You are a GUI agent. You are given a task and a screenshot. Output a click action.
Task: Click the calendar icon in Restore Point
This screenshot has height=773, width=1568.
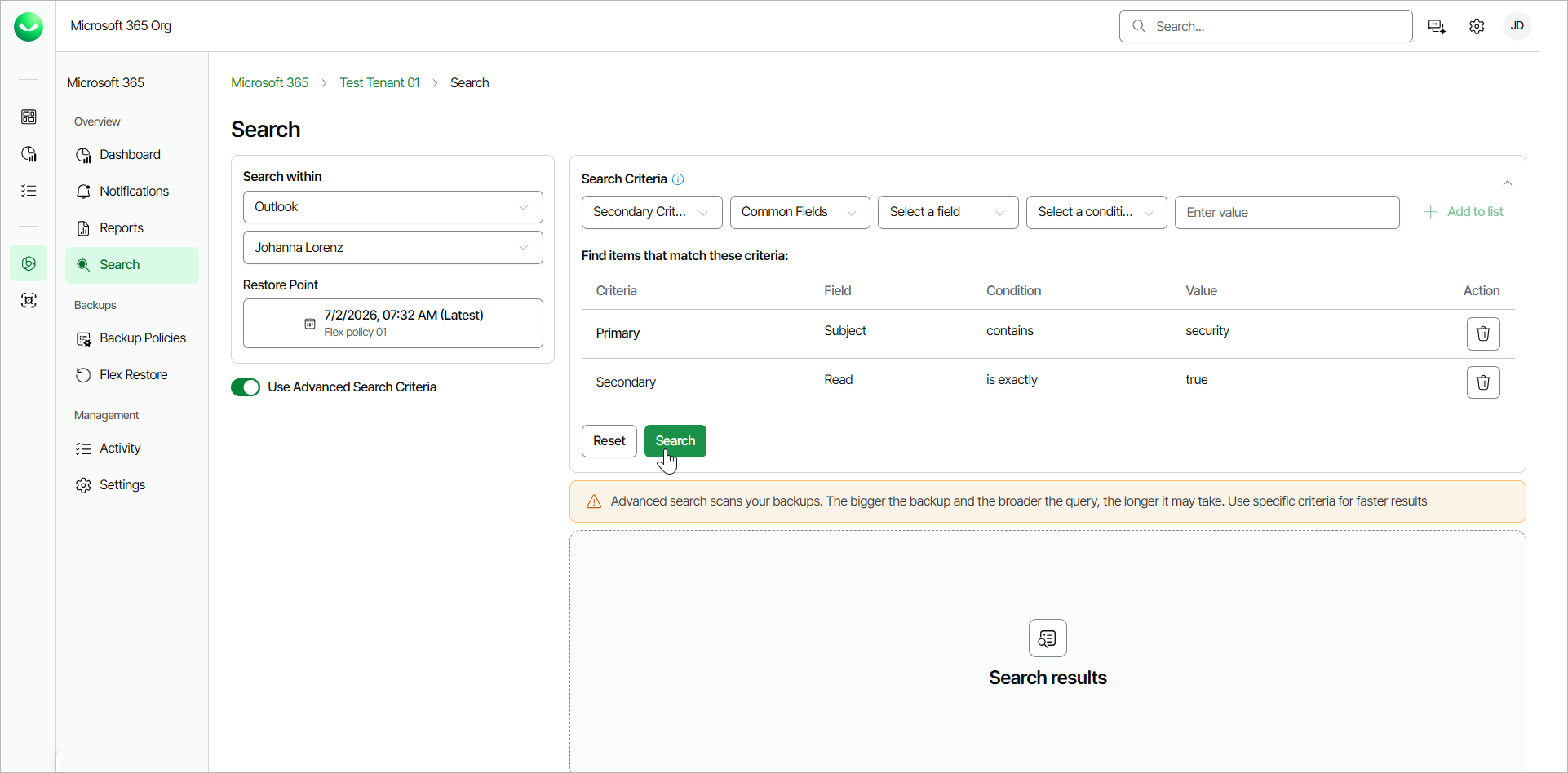pyautogui.click(x=310, y=324)
